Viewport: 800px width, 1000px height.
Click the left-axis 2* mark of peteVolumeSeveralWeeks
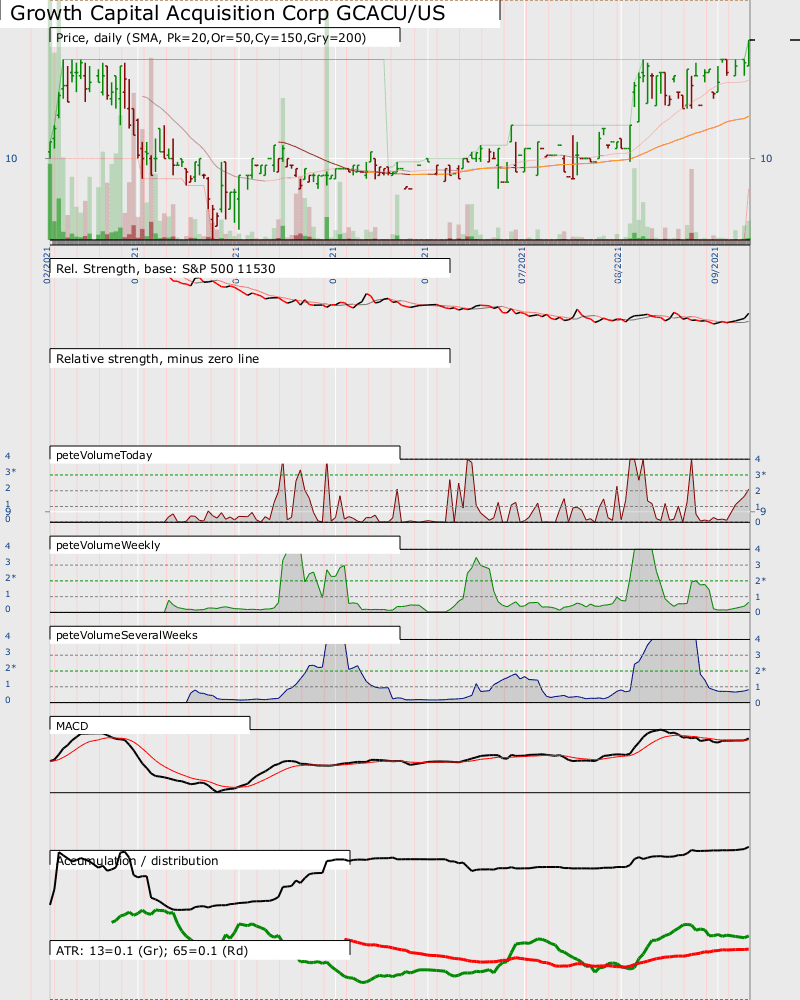click(10, 668)
